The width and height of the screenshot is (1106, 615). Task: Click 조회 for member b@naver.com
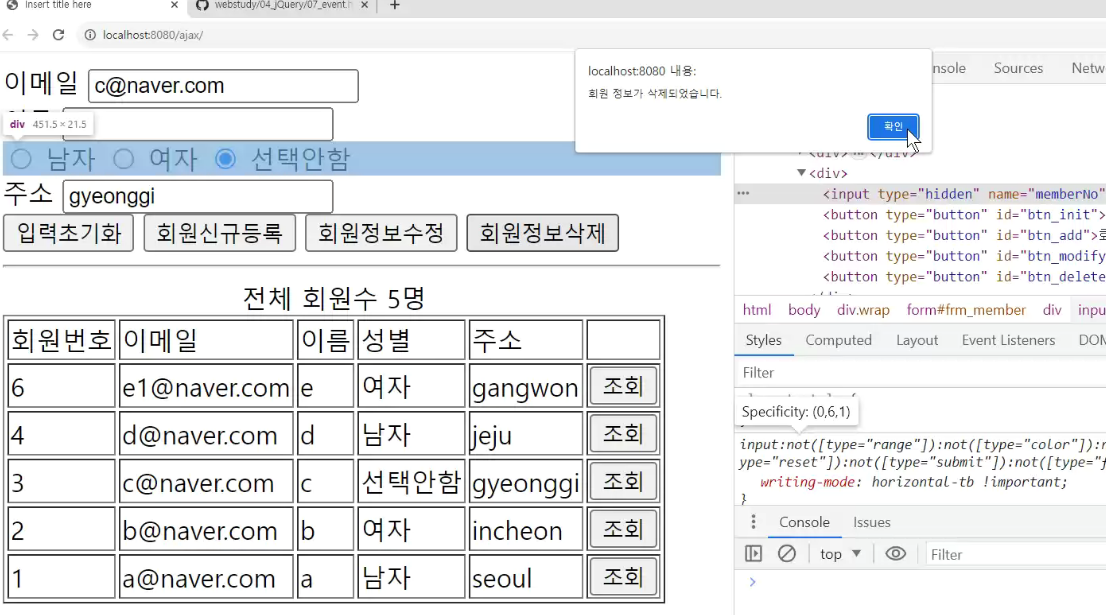pyautogui.click(x=623, y=529)
